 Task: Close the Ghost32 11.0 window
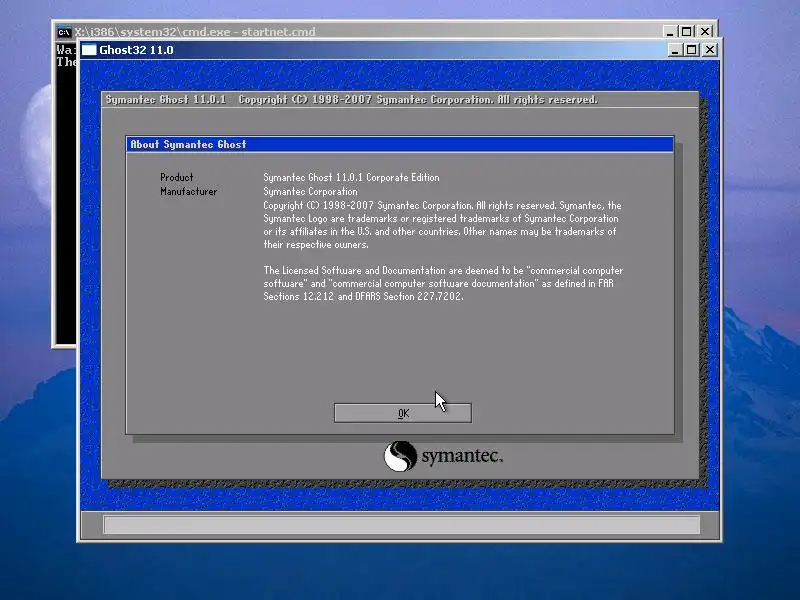click(710, 50)
